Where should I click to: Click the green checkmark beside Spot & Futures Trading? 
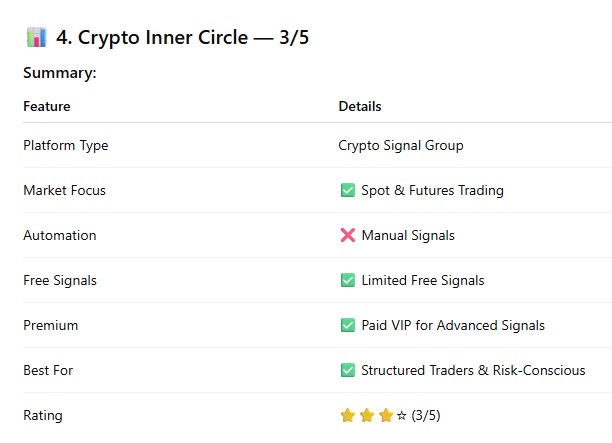click(348, 190)
